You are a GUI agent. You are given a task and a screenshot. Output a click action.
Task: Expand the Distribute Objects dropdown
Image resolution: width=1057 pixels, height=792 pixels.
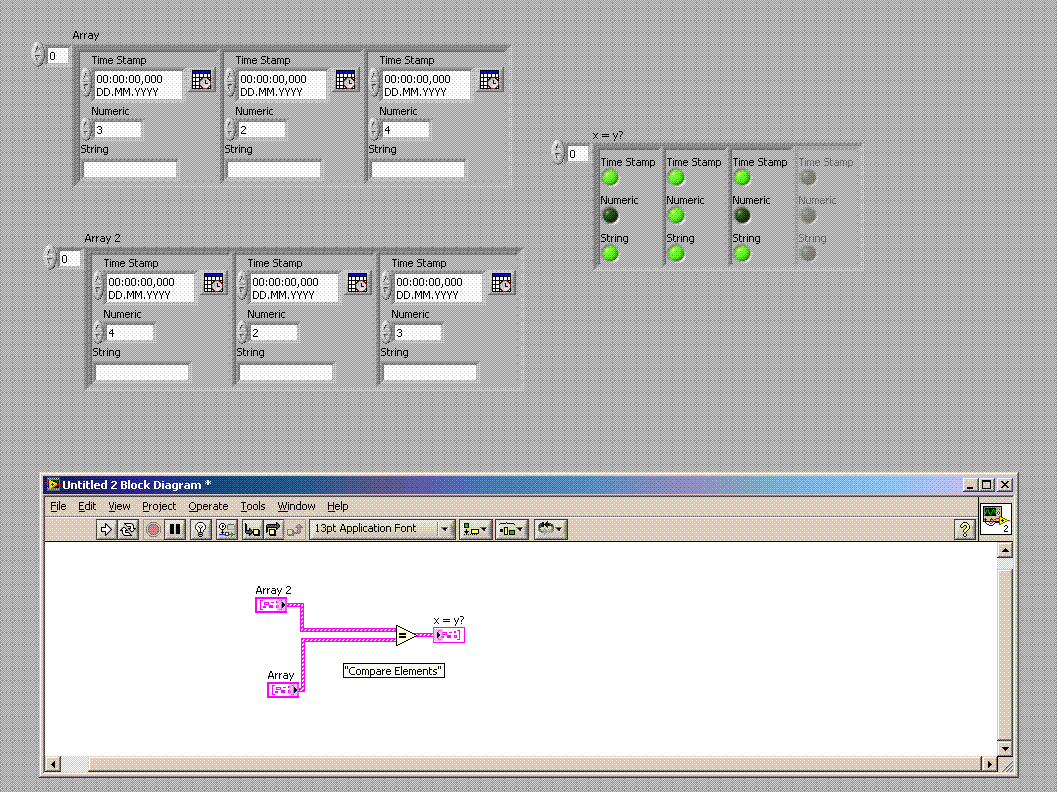[x=512, y=529]
